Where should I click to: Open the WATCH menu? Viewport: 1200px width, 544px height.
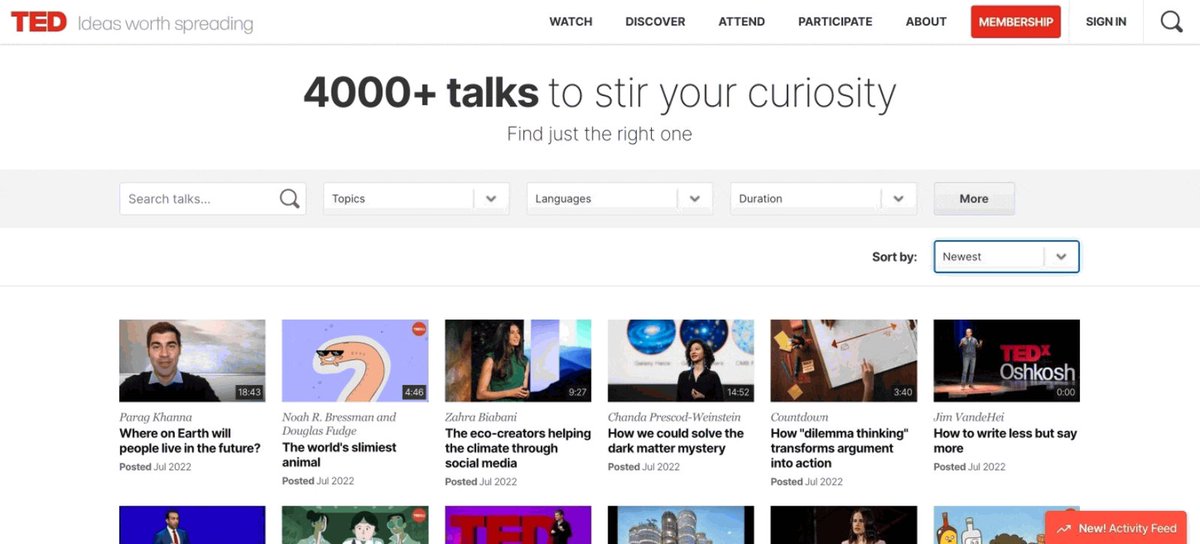point(571,21)
